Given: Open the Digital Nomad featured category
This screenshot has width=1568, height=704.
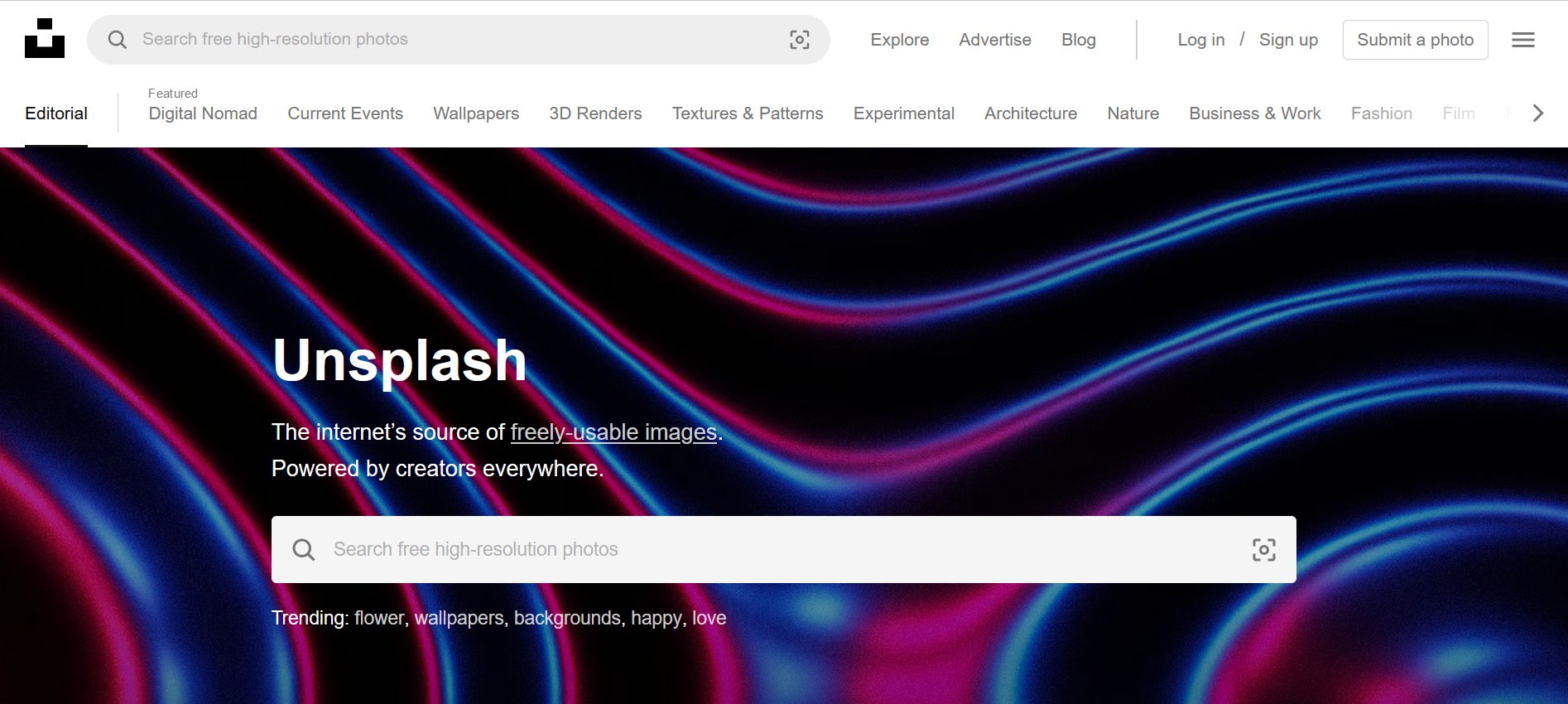Looking at the screenshot, I should (203, 113).
